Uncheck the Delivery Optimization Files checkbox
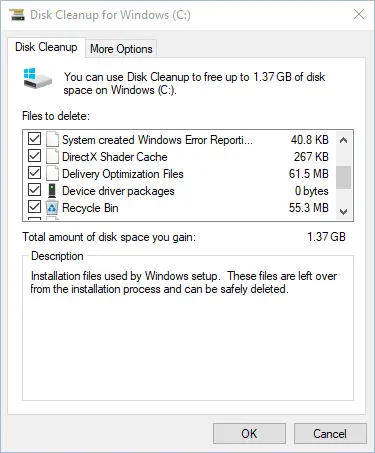 click(x=34, y=173)
